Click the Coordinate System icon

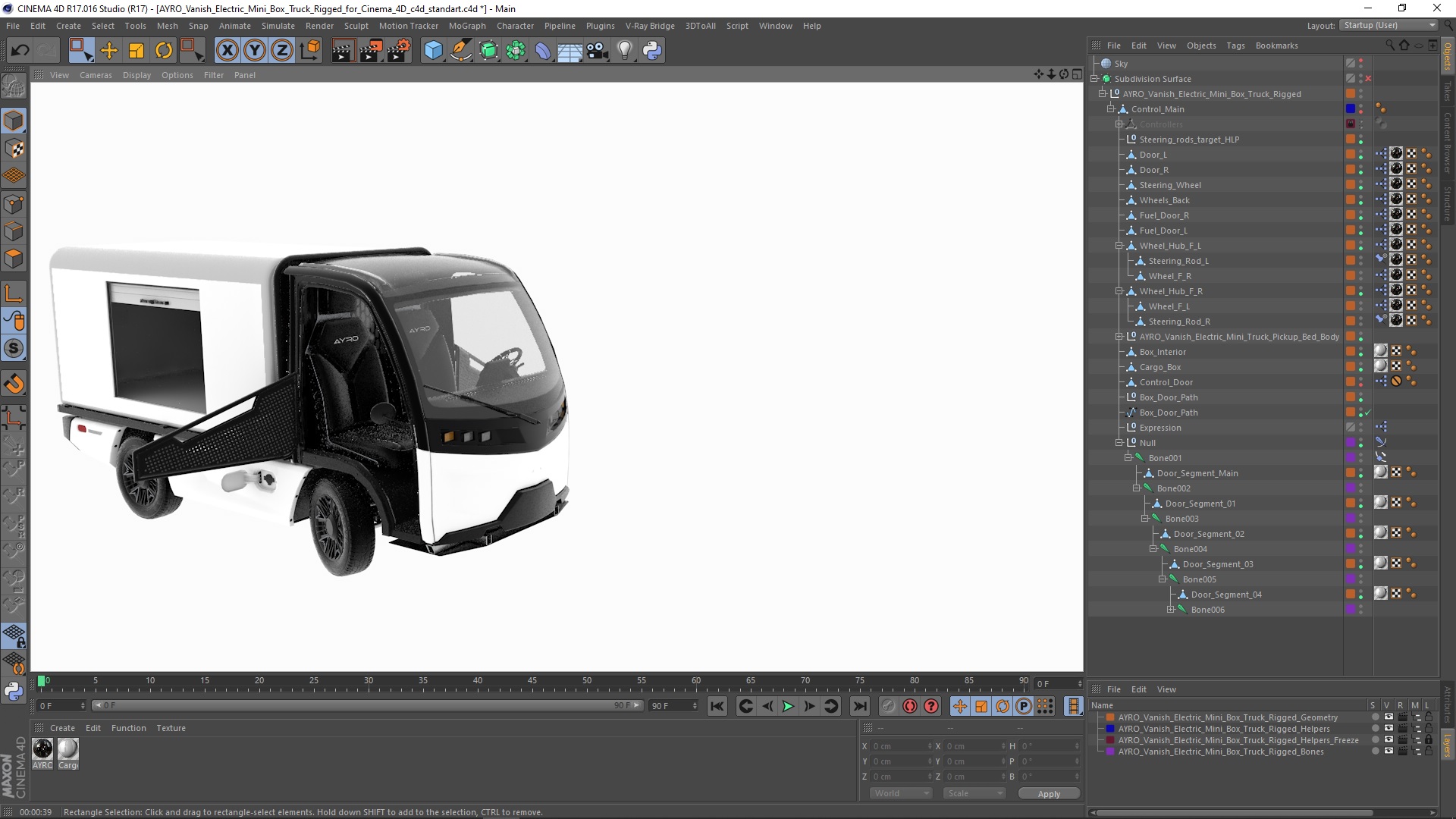(309, 51)
